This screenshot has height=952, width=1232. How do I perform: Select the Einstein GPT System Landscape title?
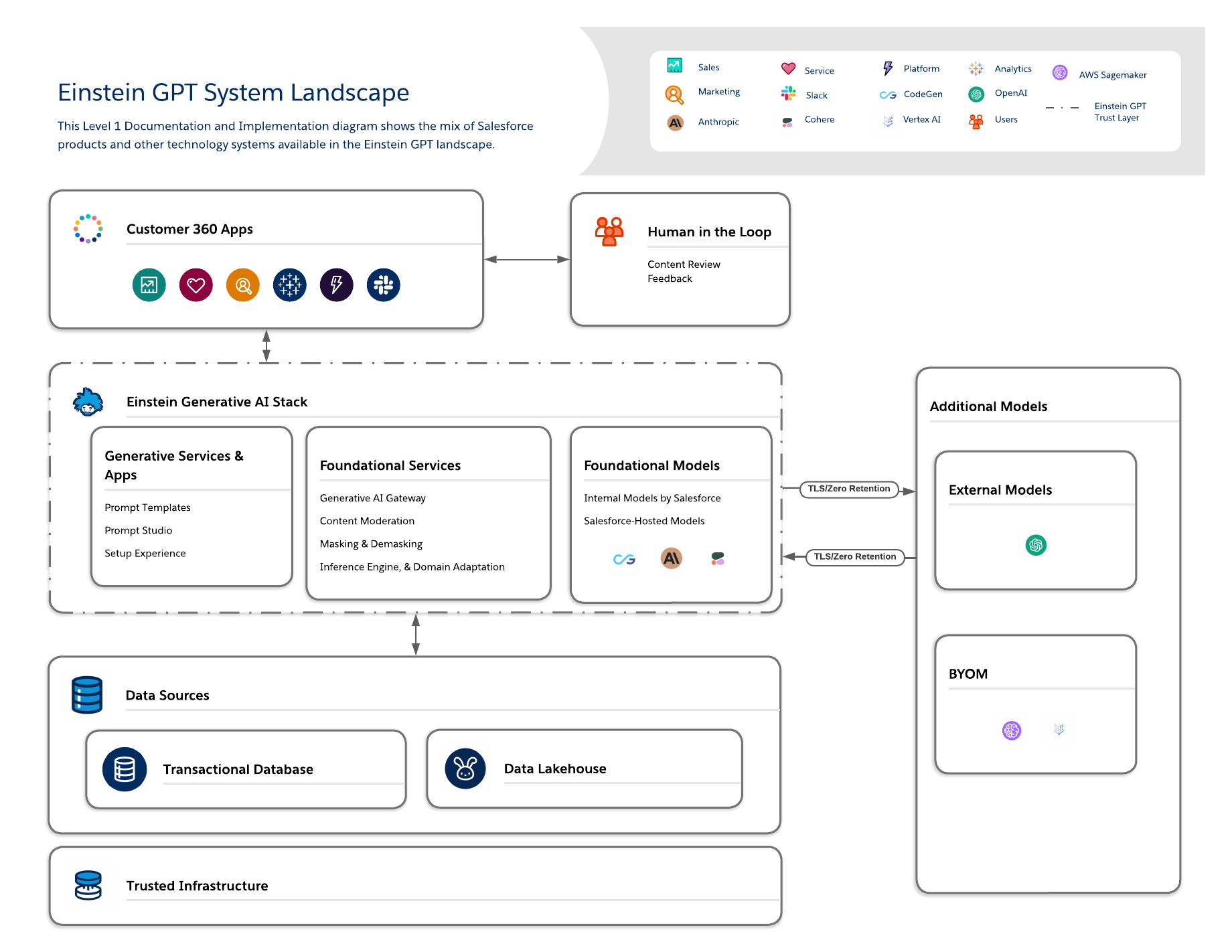pyautogui.click(x=233, y=92)
